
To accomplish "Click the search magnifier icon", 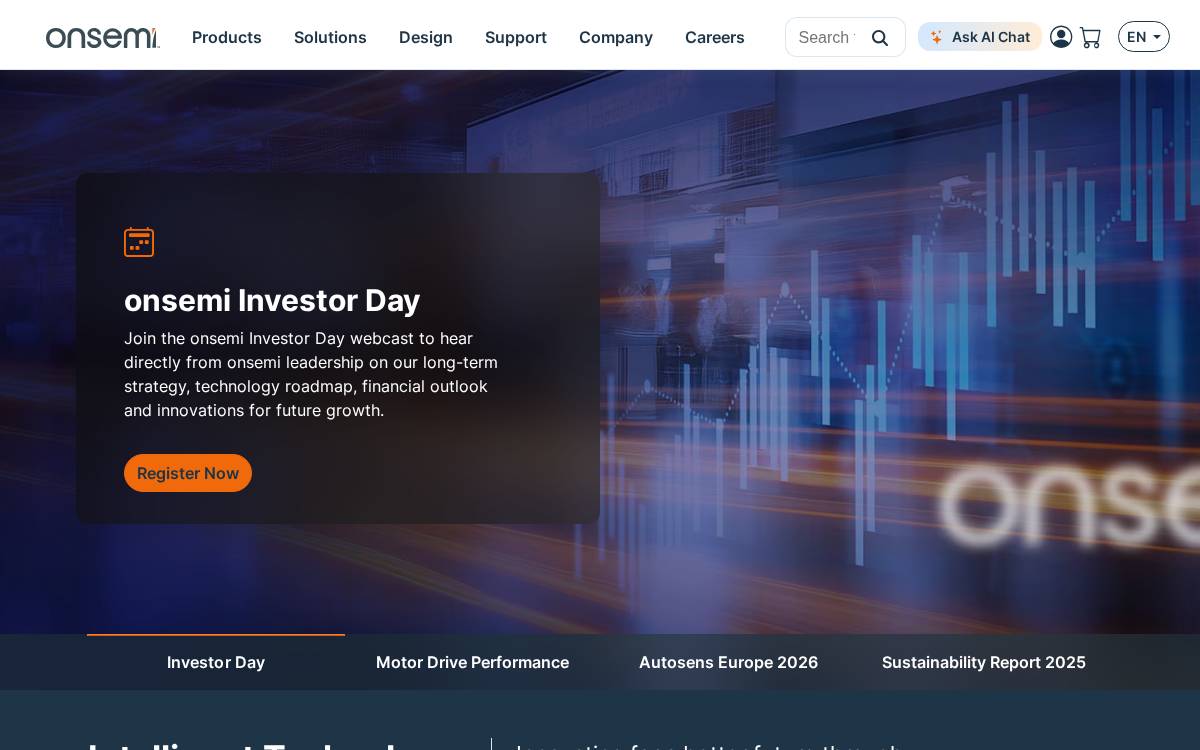I will click(x=880, y=38).
